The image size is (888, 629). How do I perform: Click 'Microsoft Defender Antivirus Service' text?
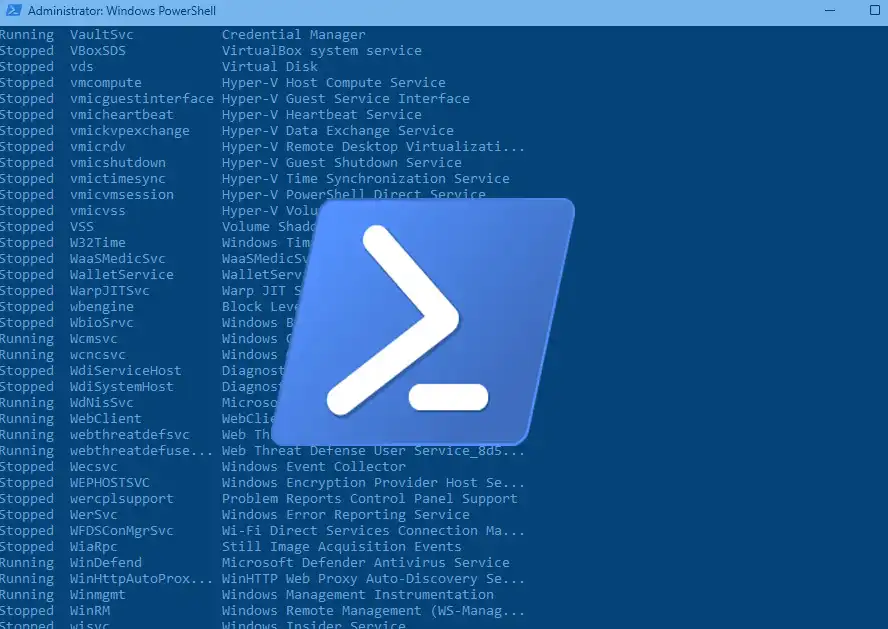pyautogui.click(x=365, y=563)
